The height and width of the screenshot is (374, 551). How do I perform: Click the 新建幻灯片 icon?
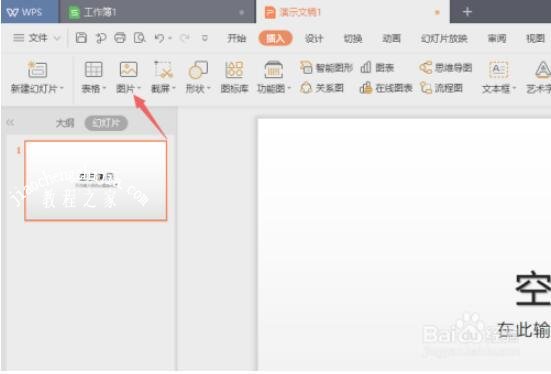(37, 70)
